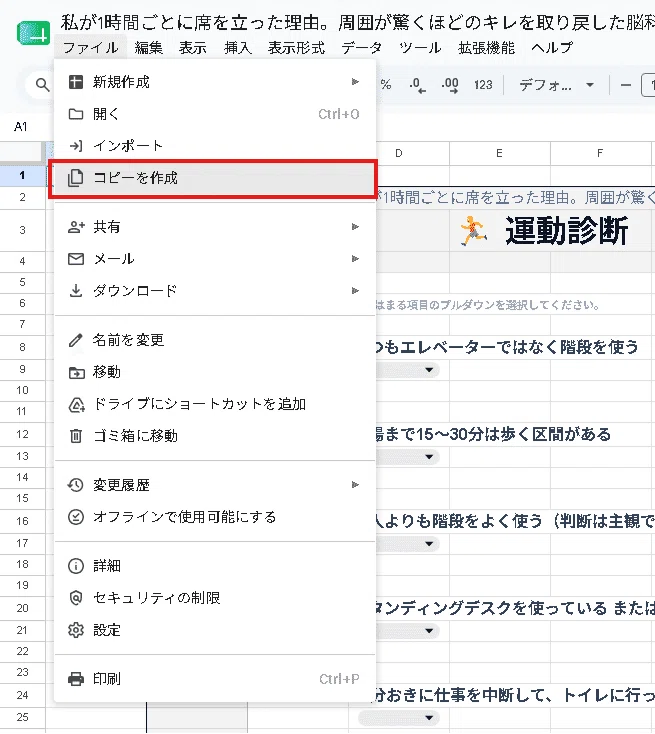
Task: Click the info icon beside 詳細
Action: (x=76, y=566)
